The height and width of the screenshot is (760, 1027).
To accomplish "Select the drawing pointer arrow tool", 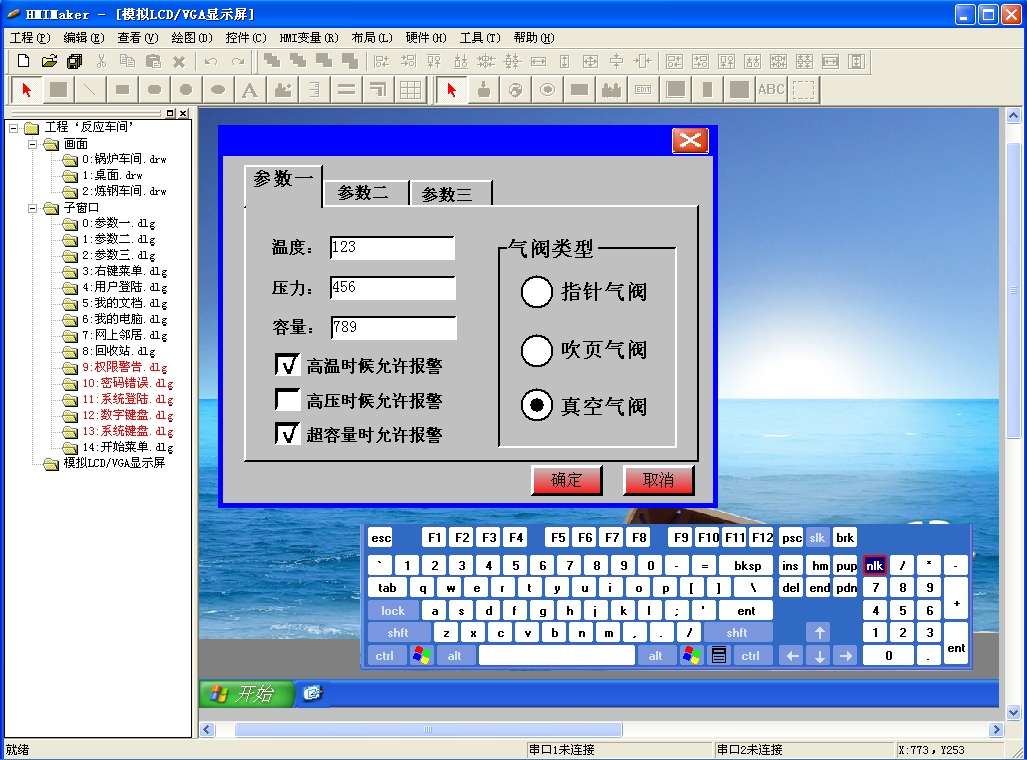I will pos(27,90).
